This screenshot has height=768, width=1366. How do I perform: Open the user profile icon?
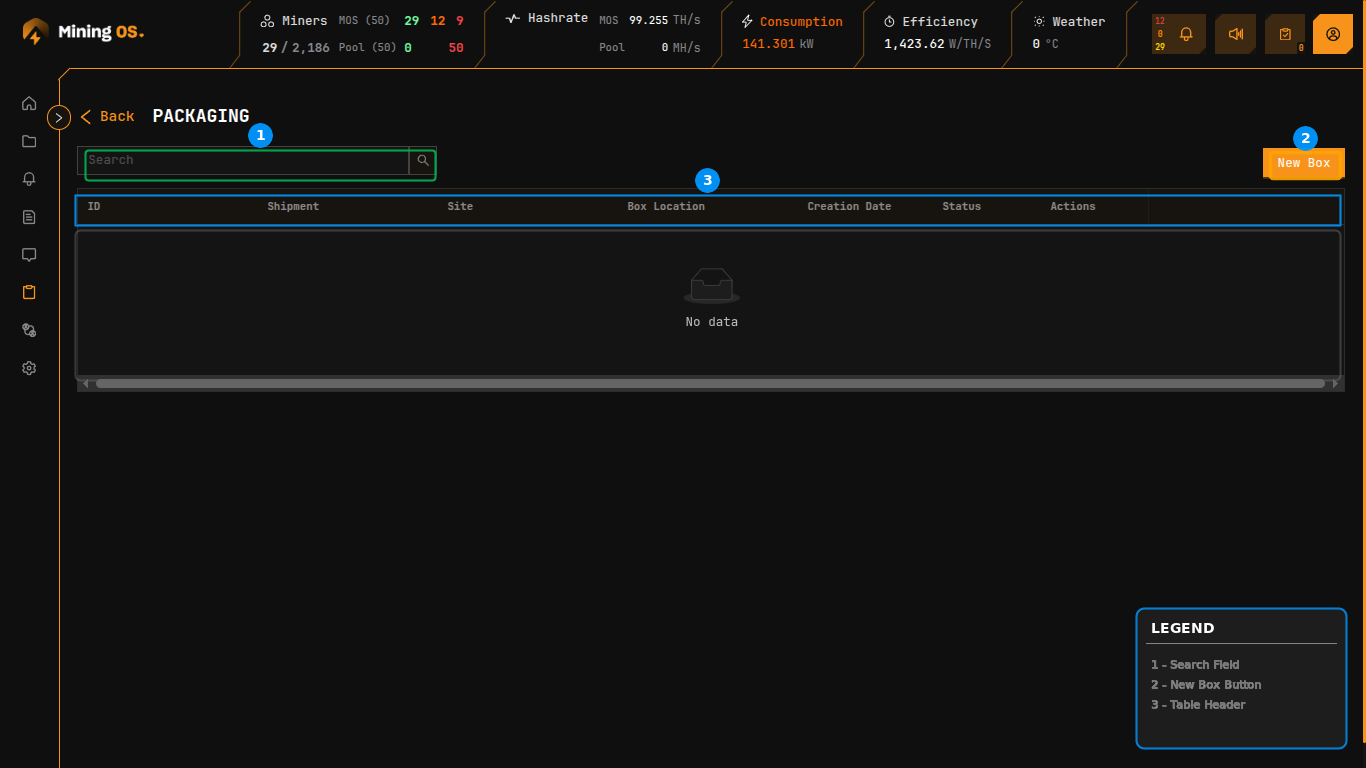point(1332,34)
